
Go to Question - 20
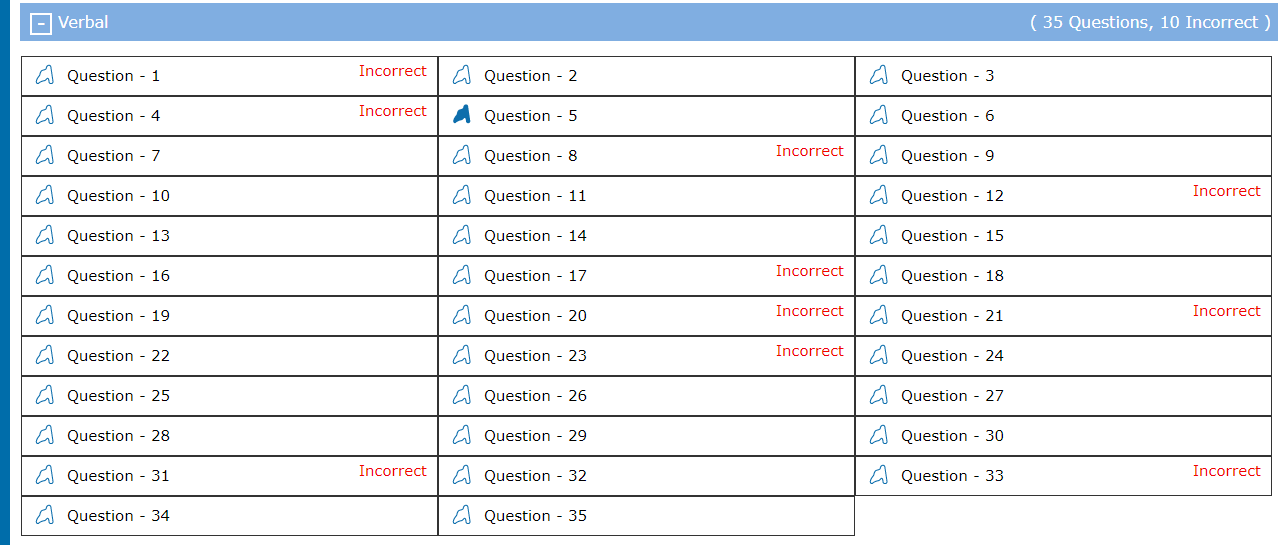(x=535, y=316)
